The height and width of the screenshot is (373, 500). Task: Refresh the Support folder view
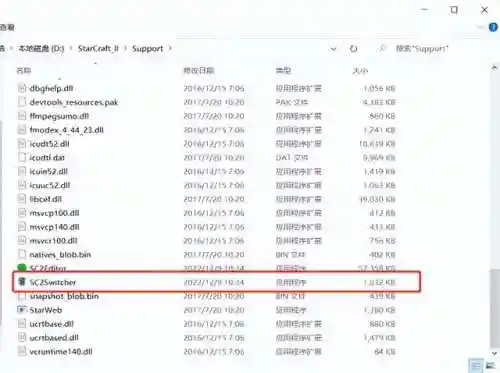[x=353, y=49]
